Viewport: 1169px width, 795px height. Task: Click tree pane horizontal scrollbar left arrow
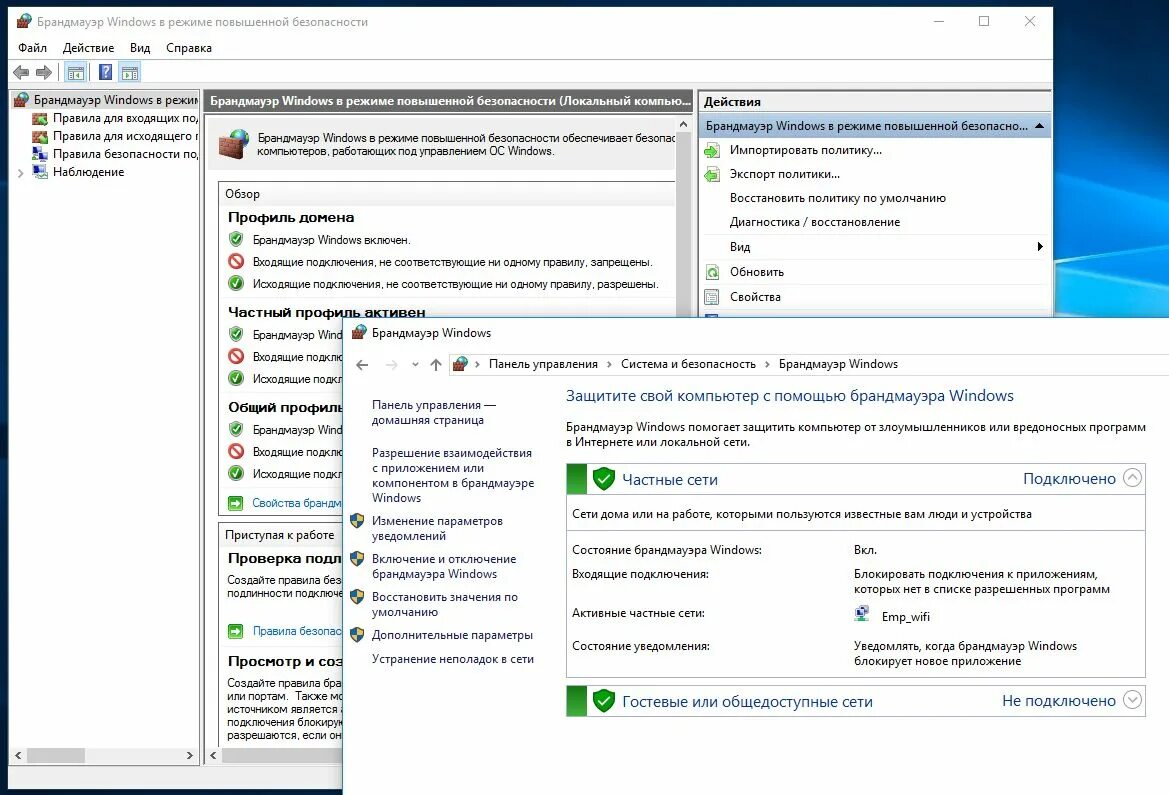tap(18, 755)
